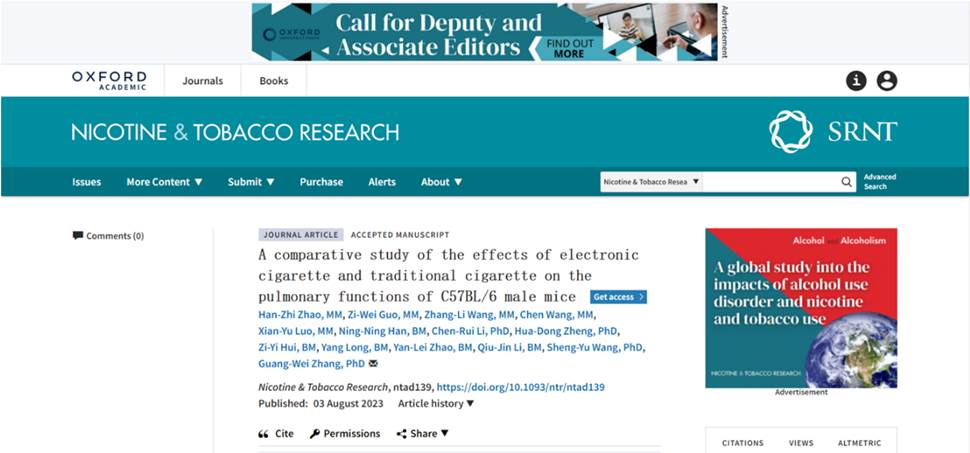Image resolution: width=970 pixels, height=453 pixels.
Task: Select the Issues menu item
Action: click(86, 182)
